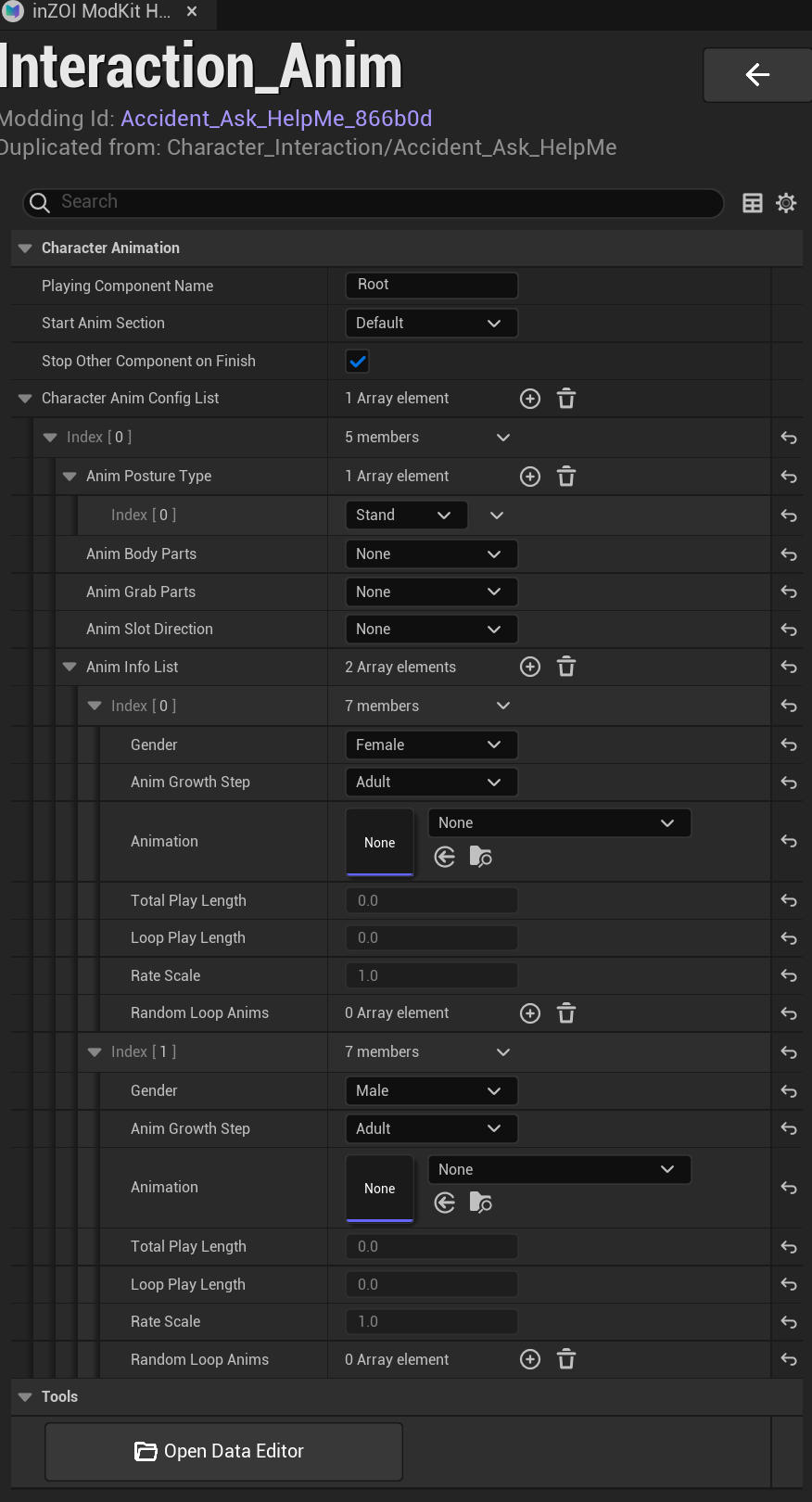Collapse the Tools section
This screenshot has height=1502, width=812.
point(25,1397)
